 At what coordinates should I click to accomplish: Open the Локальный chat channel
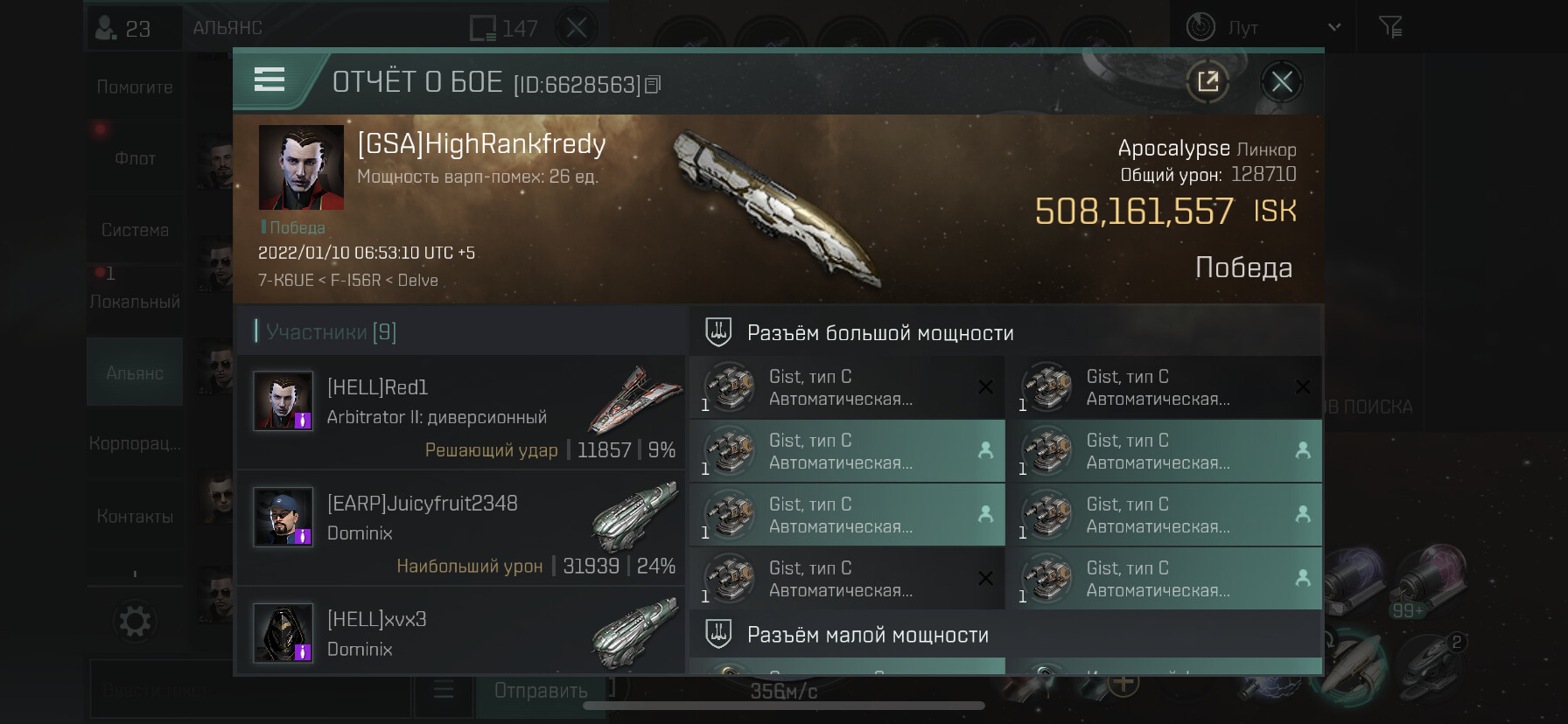135,302
